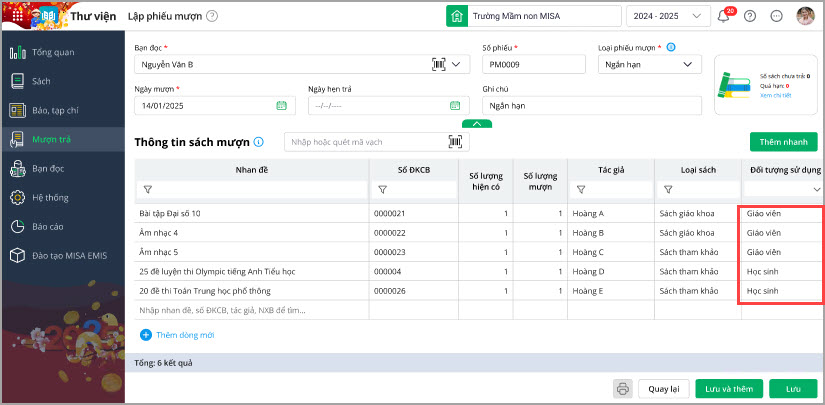Collapse the form header panel chevron
The image size is (825, 405).
coord(477,123)
